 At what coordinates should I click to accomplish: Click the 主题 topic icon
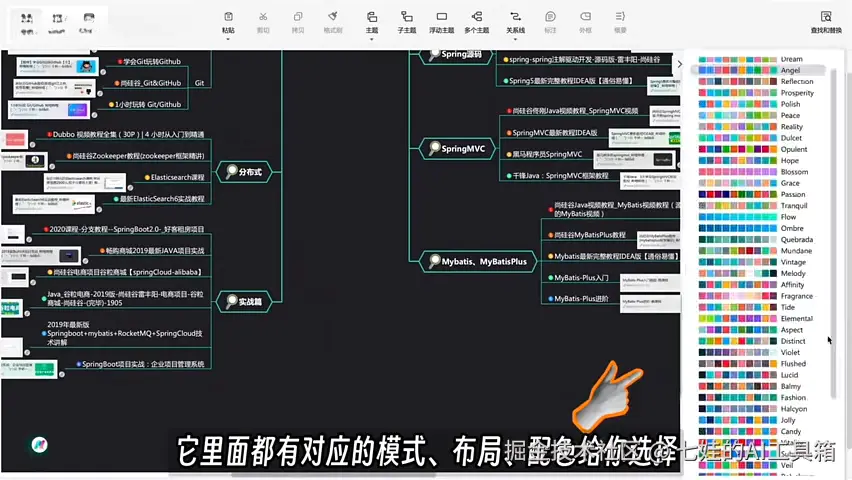click(372, 17)
